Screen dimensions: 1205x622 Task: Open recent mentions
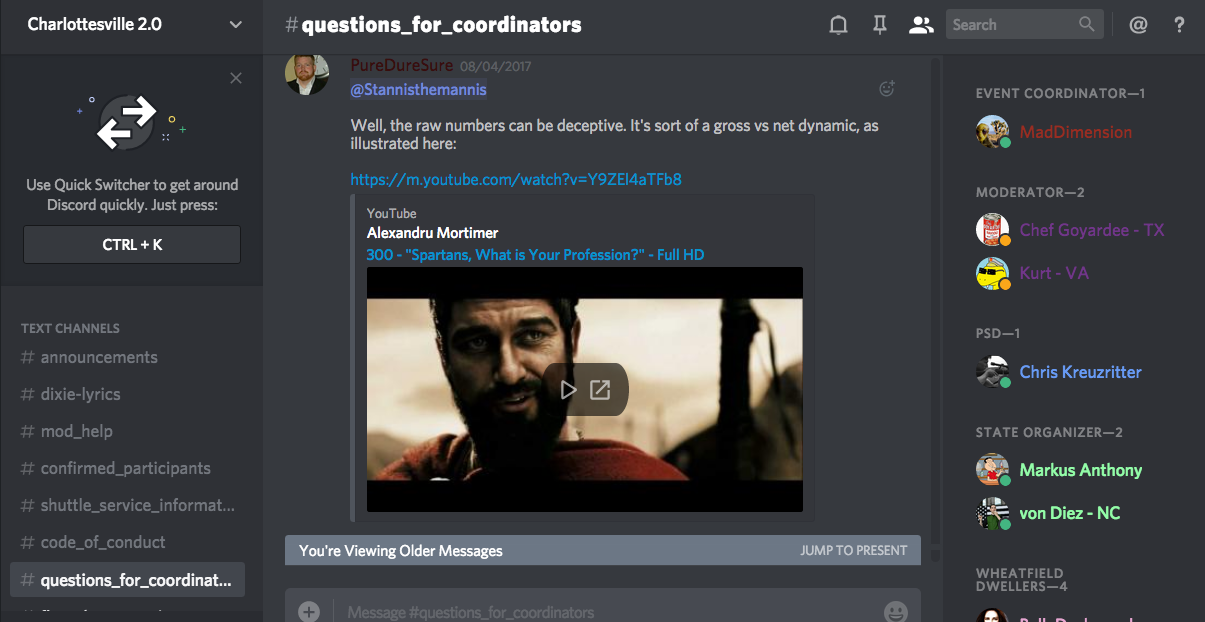(1138, 25)
